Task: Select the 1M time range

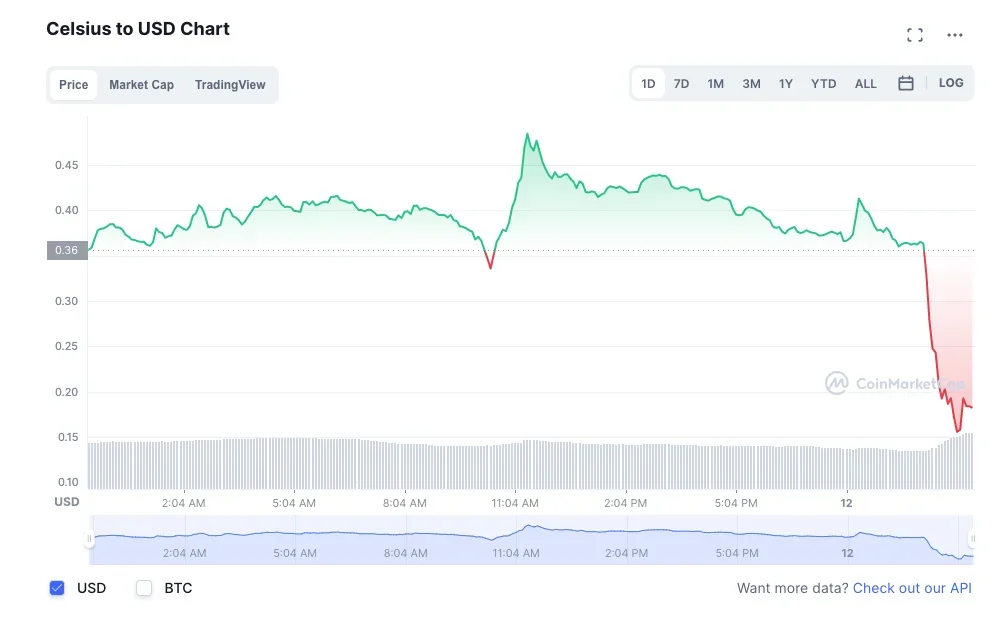Action: click(715, 84)
